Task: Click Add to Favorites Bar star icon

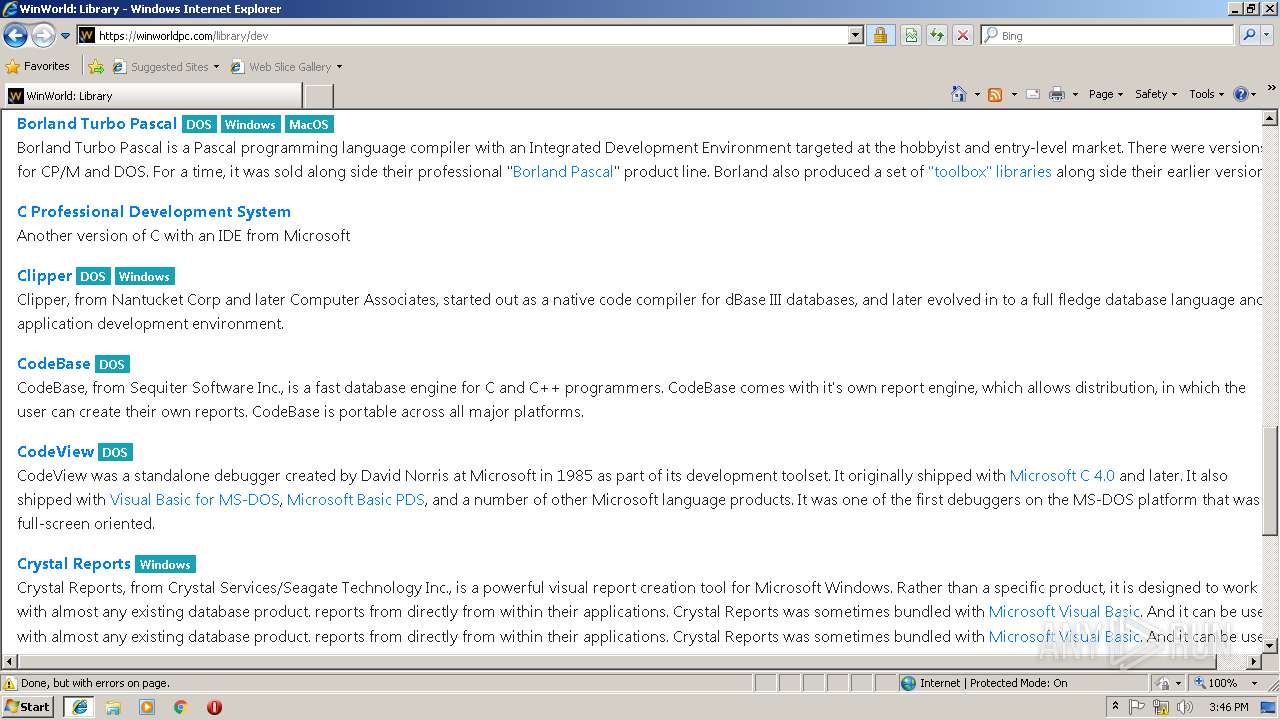Action: click(x=96, y=67)
